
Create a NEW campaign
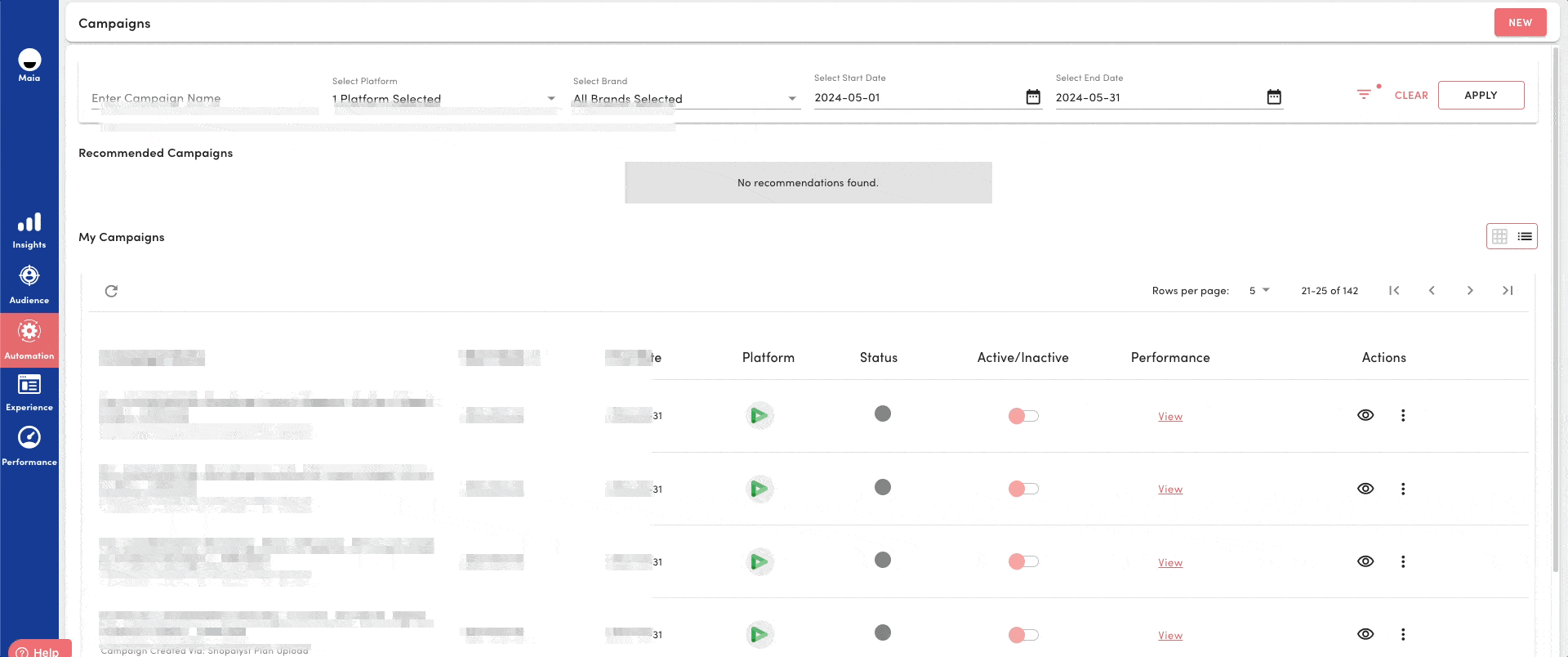pos(1520,22)
